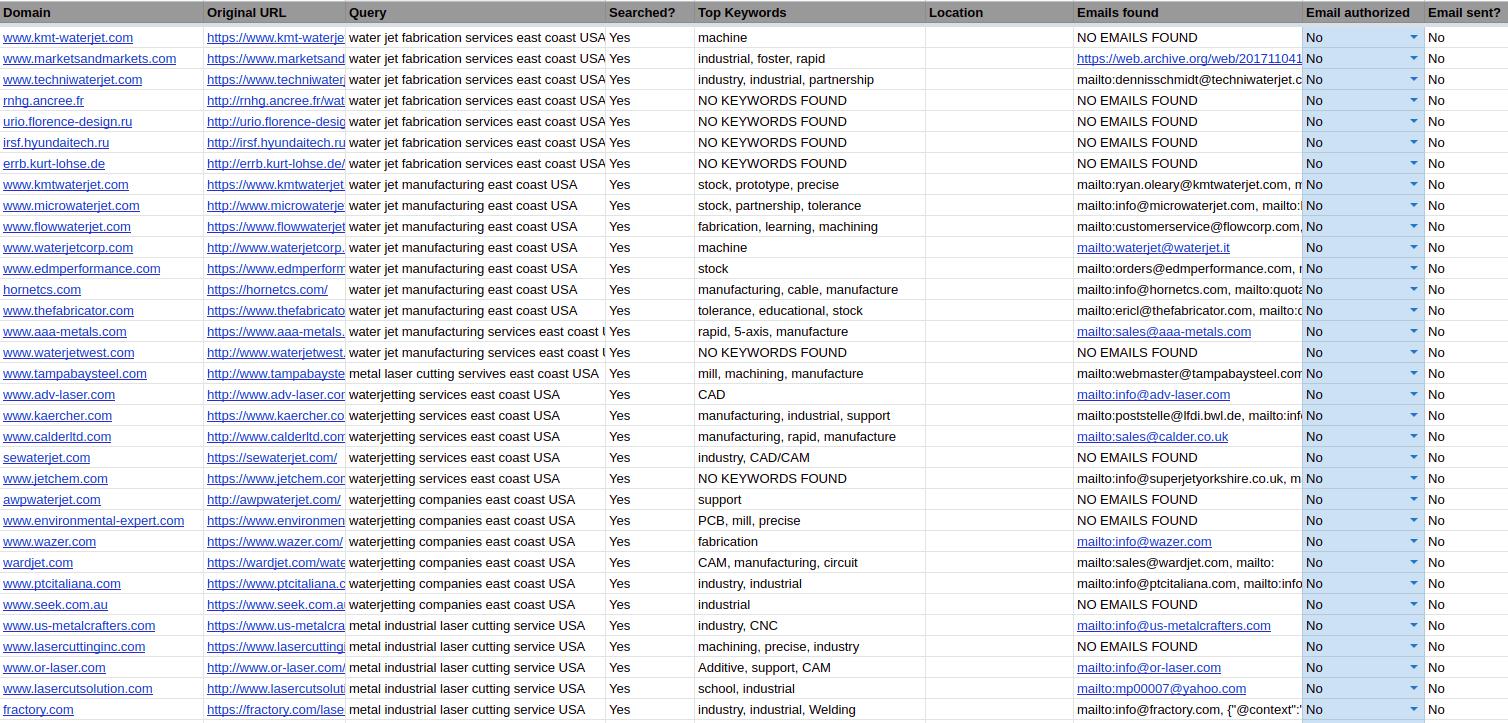Select the 'mill, machining, manufacture' keywords cell
1508x723 pixels.
(x=810, y=373)
